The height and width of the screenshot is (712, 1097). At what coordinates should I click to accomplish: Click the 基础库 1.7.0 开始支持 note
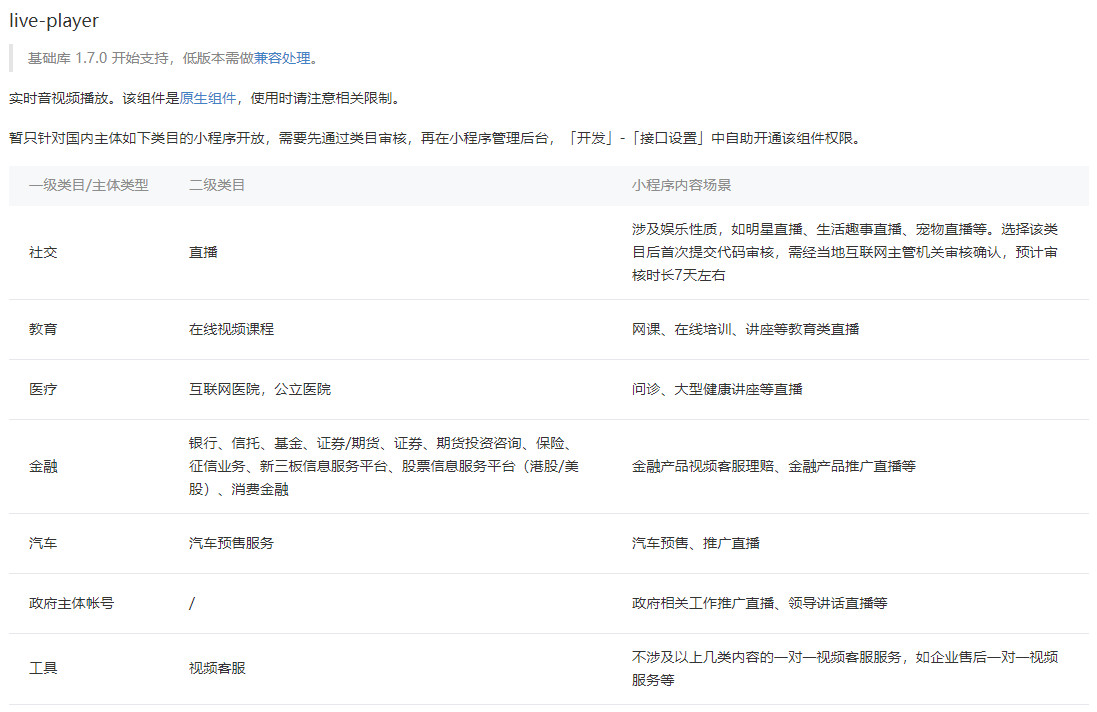(x=173, y=58)
